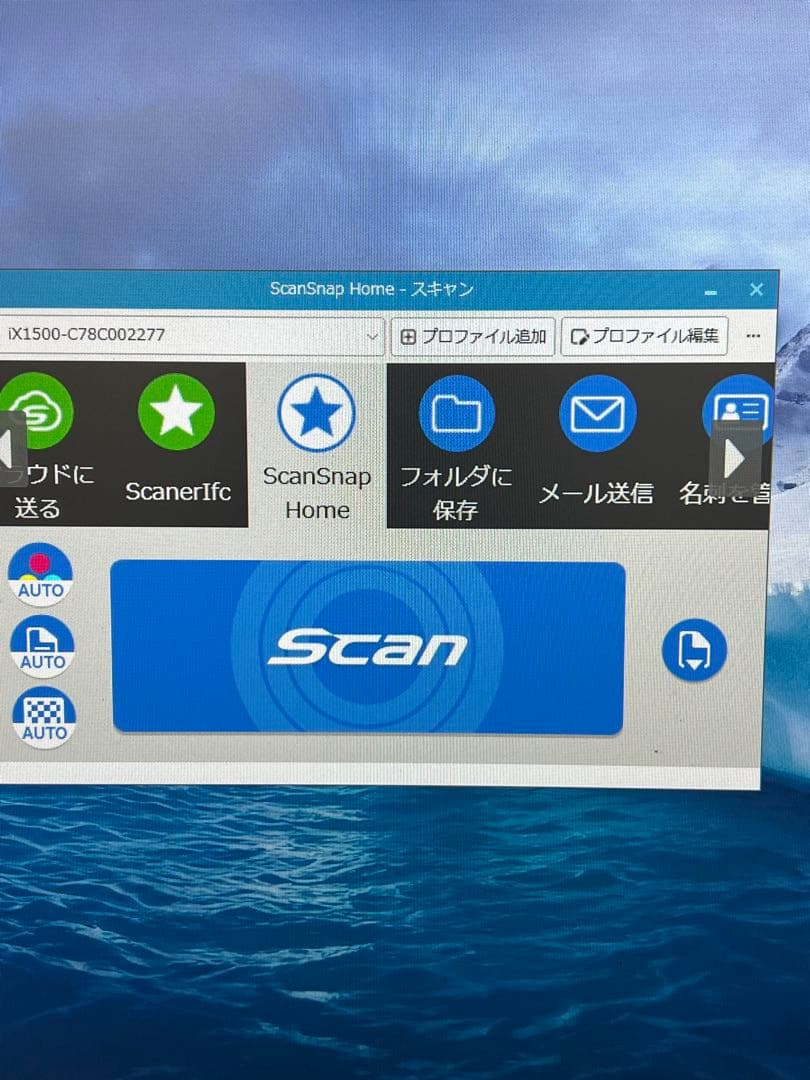This screenshot has height=1080, width=810.
Task: Click the document feed icon beside Scan
Action: (x=694, y=649)
